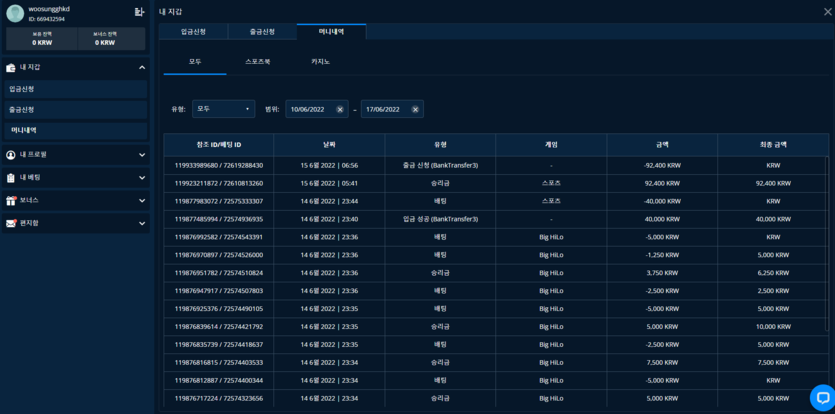Click the 날짜 column header
The image size is (835, 414).
[329, 145]
